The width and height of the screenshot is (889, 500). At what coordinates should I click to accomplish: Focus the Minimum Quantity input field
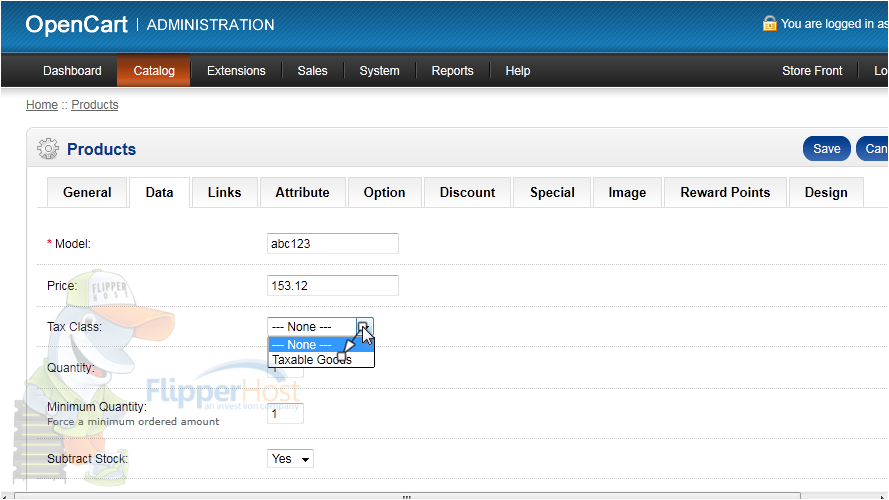[285, 413]
